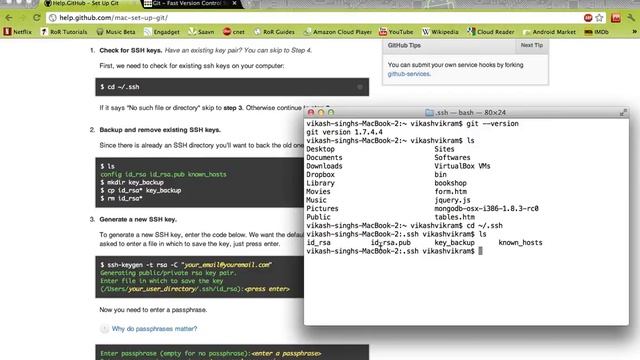Click 'VirtualBox VMs' in the terminal listing
Image resolution: width=640 pixels, height=360 pixels.
[x=462, y=166]
